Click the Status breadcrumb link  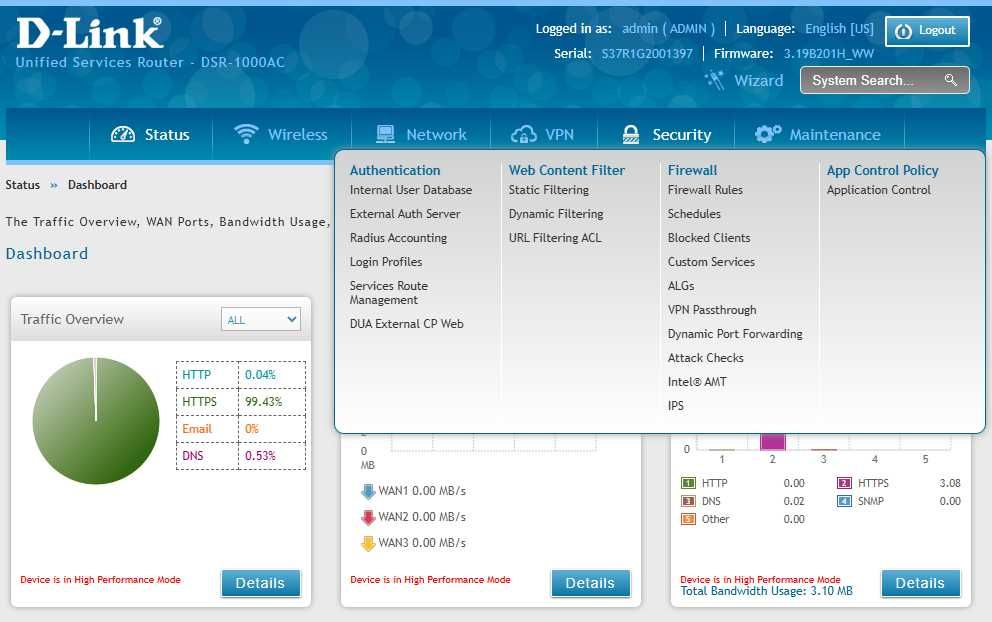point(22,185)
